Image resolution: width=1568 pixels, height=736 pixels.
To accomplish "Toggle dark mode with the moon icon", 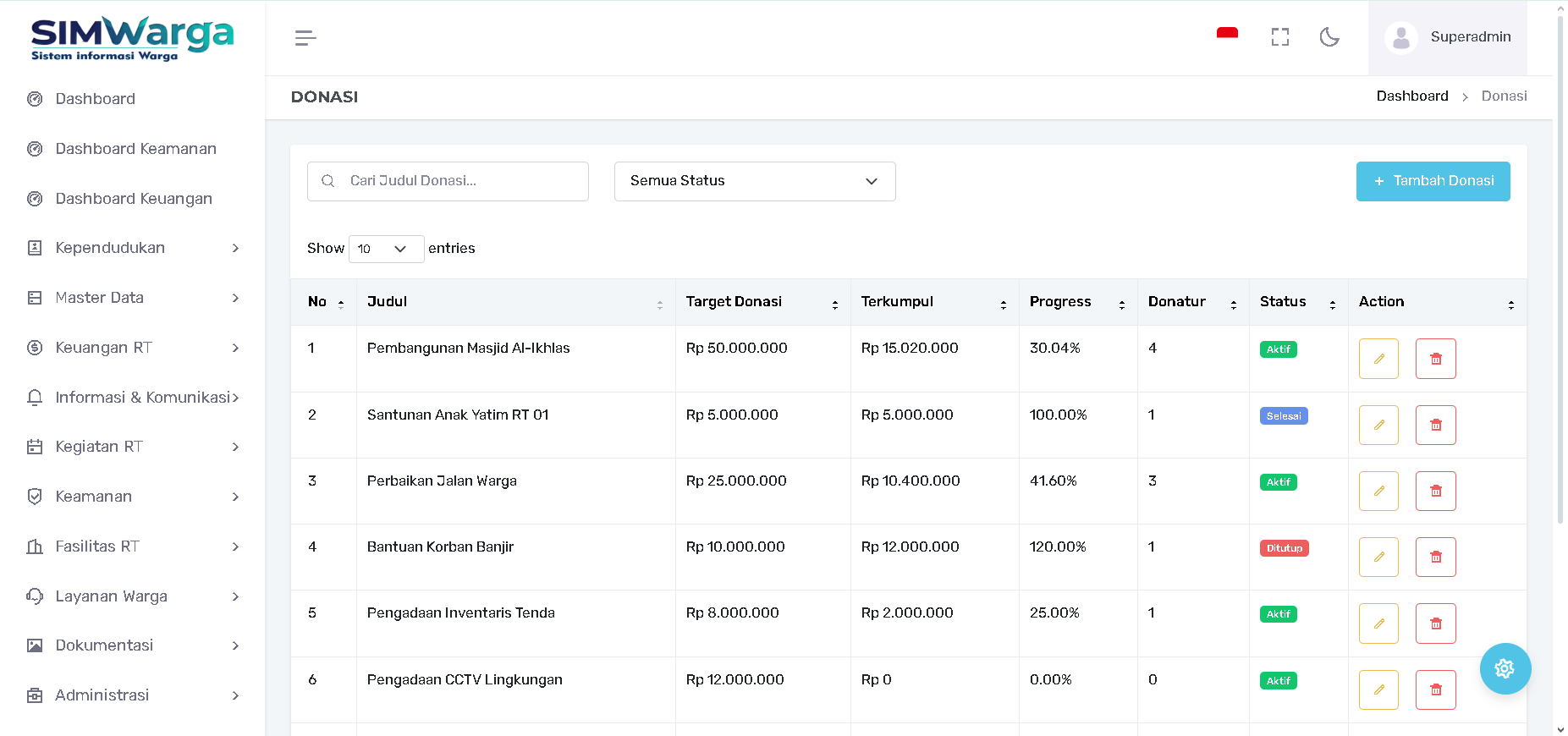I will pos(1329,37).
